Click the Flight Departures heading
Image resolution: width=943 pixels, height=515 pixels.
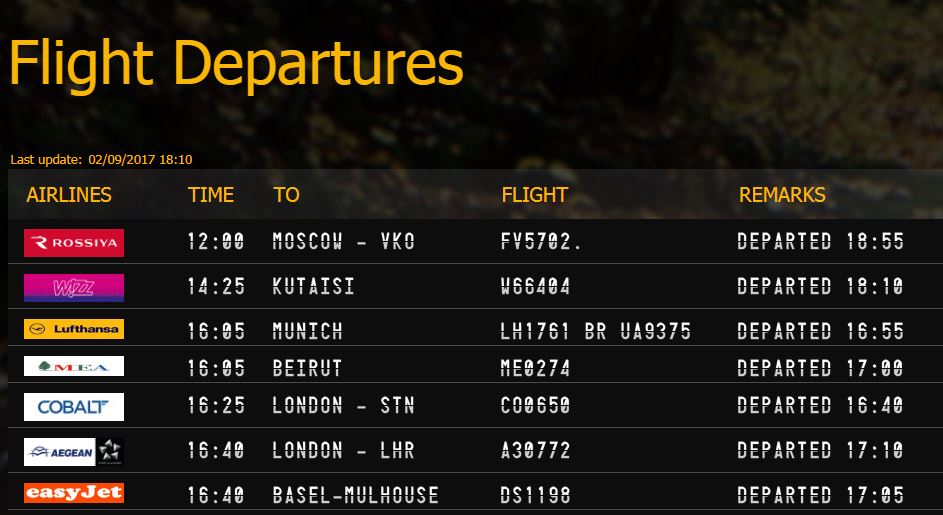point(236,63)
